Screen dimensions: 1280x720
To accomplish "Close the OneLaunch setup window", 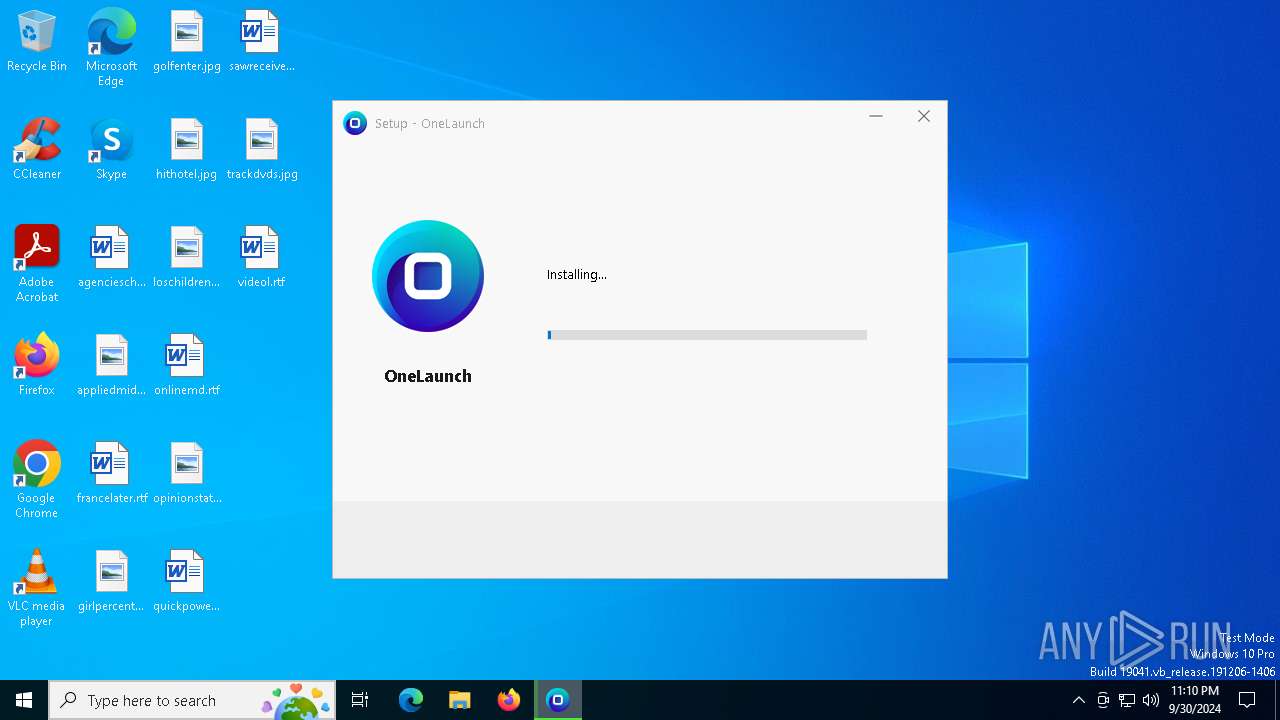I will coord(924,116).
